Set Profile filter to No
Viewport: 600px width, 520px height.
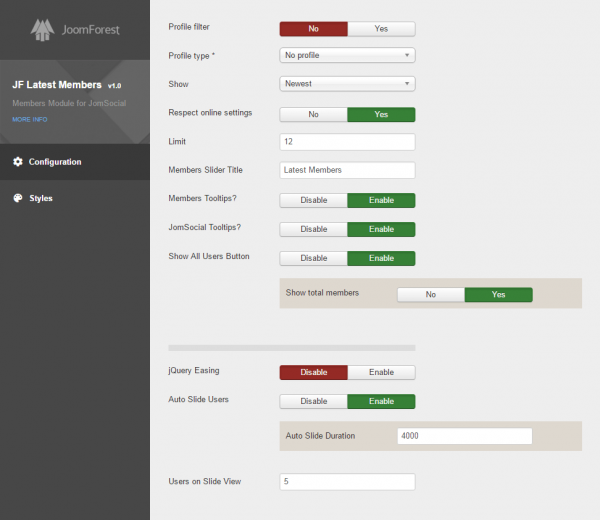(x=313, y=29)
